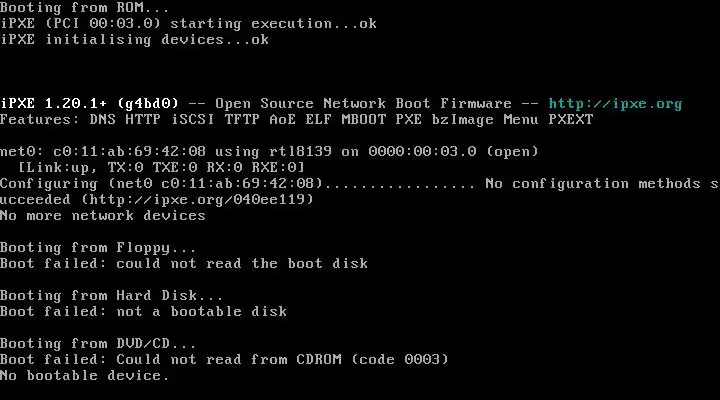The width and height of the screenshot is (720, 400).
Task: Click the "iPXE initialising devices...ok" line
Action: 134,40
